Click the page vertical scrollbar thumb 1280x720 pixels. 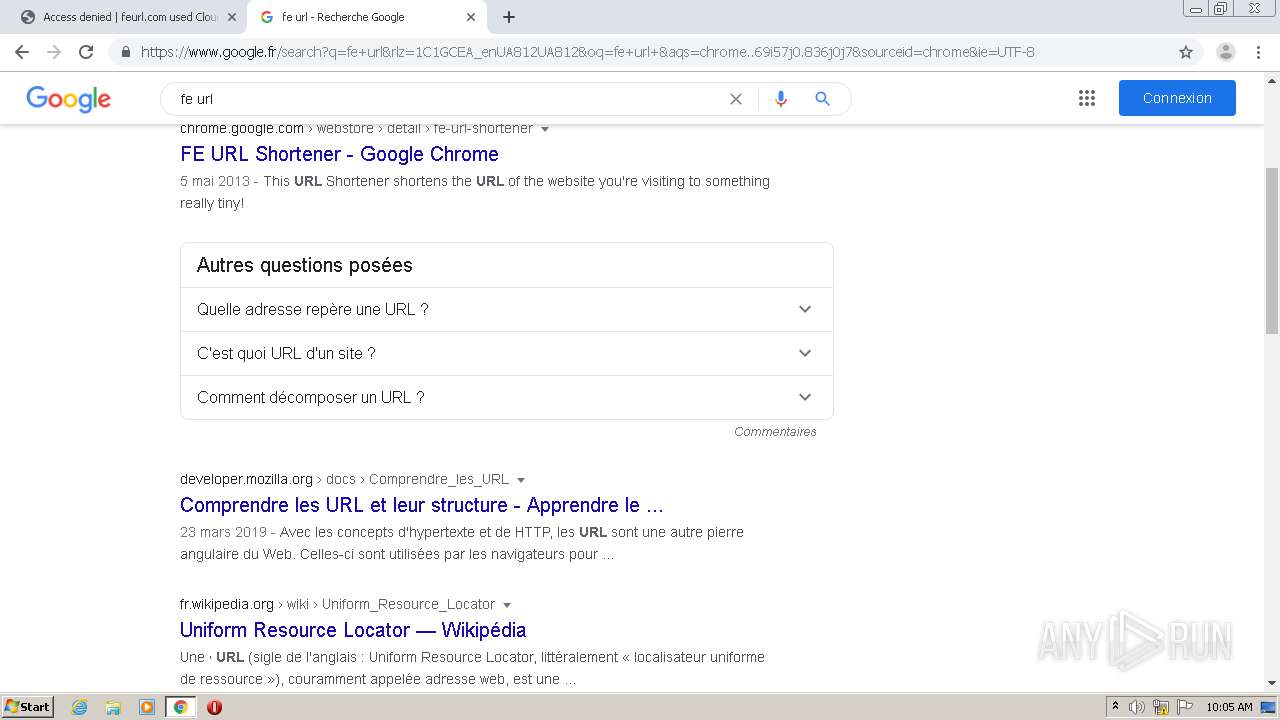pos(1272,250)
